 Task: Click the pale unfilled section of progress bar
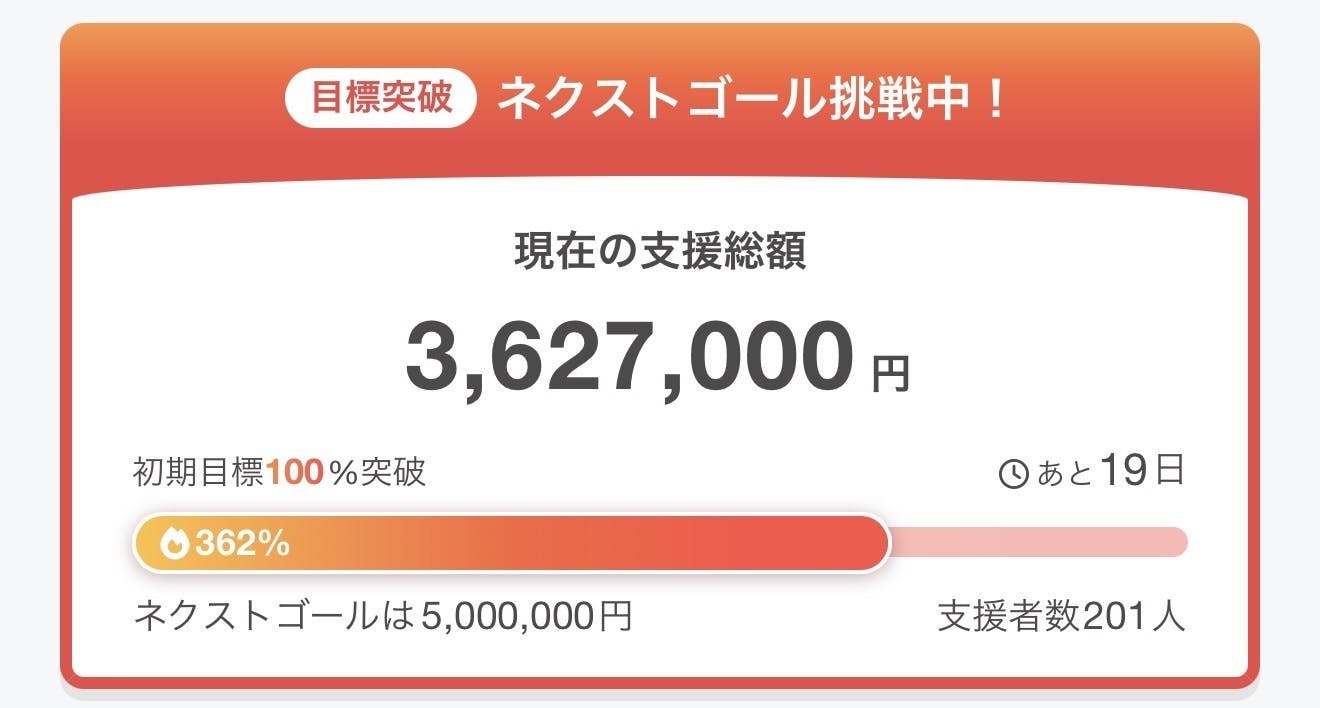pos(1040,542)
